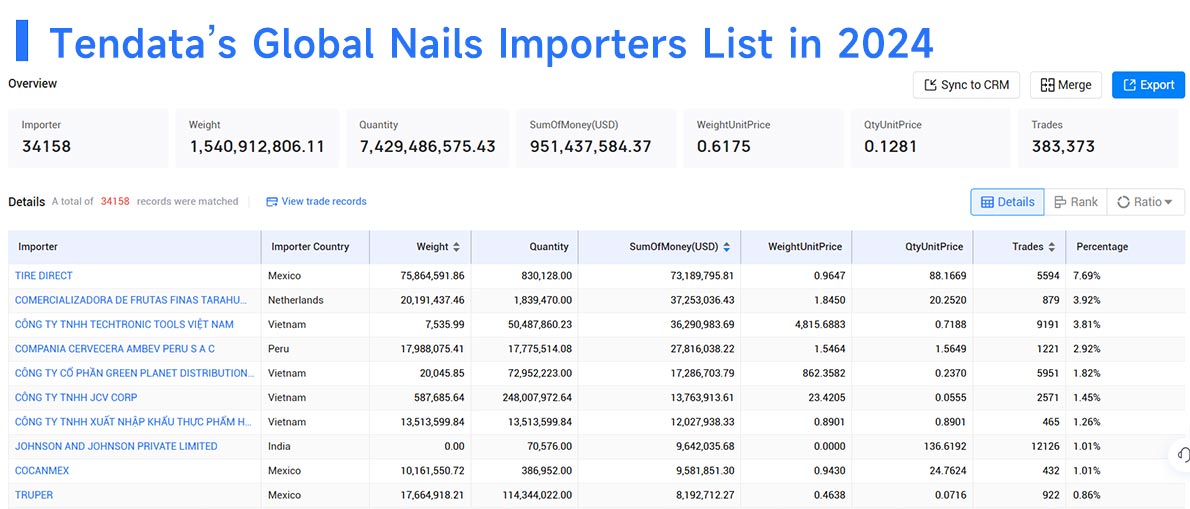Viewport: 1190px width, 509px height.
Task: Click the Sync to CRM button
Action: (x=966, y=85)
